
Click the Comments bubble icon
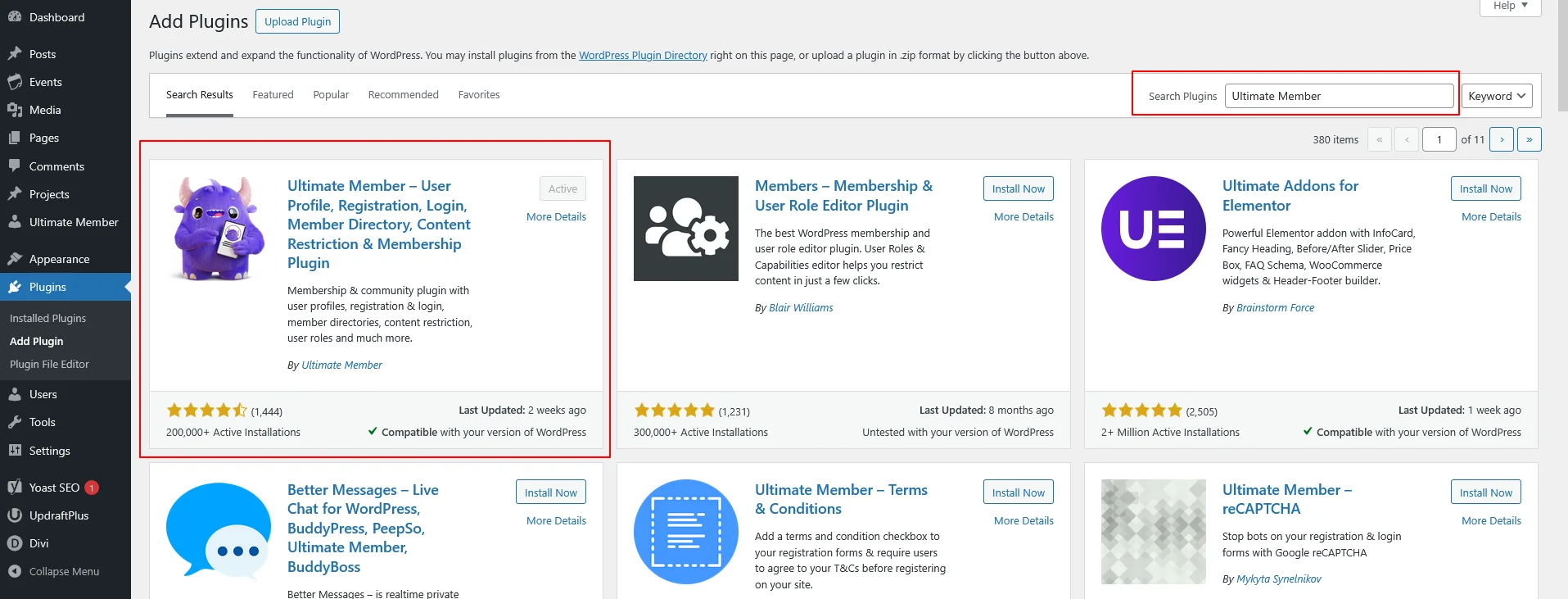click(x=15, y=166)
